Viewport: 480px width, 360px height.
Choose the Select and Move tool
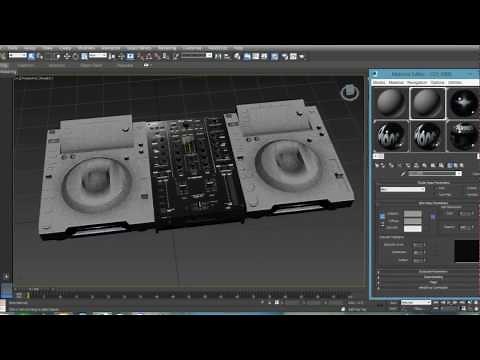click(67, 56)
